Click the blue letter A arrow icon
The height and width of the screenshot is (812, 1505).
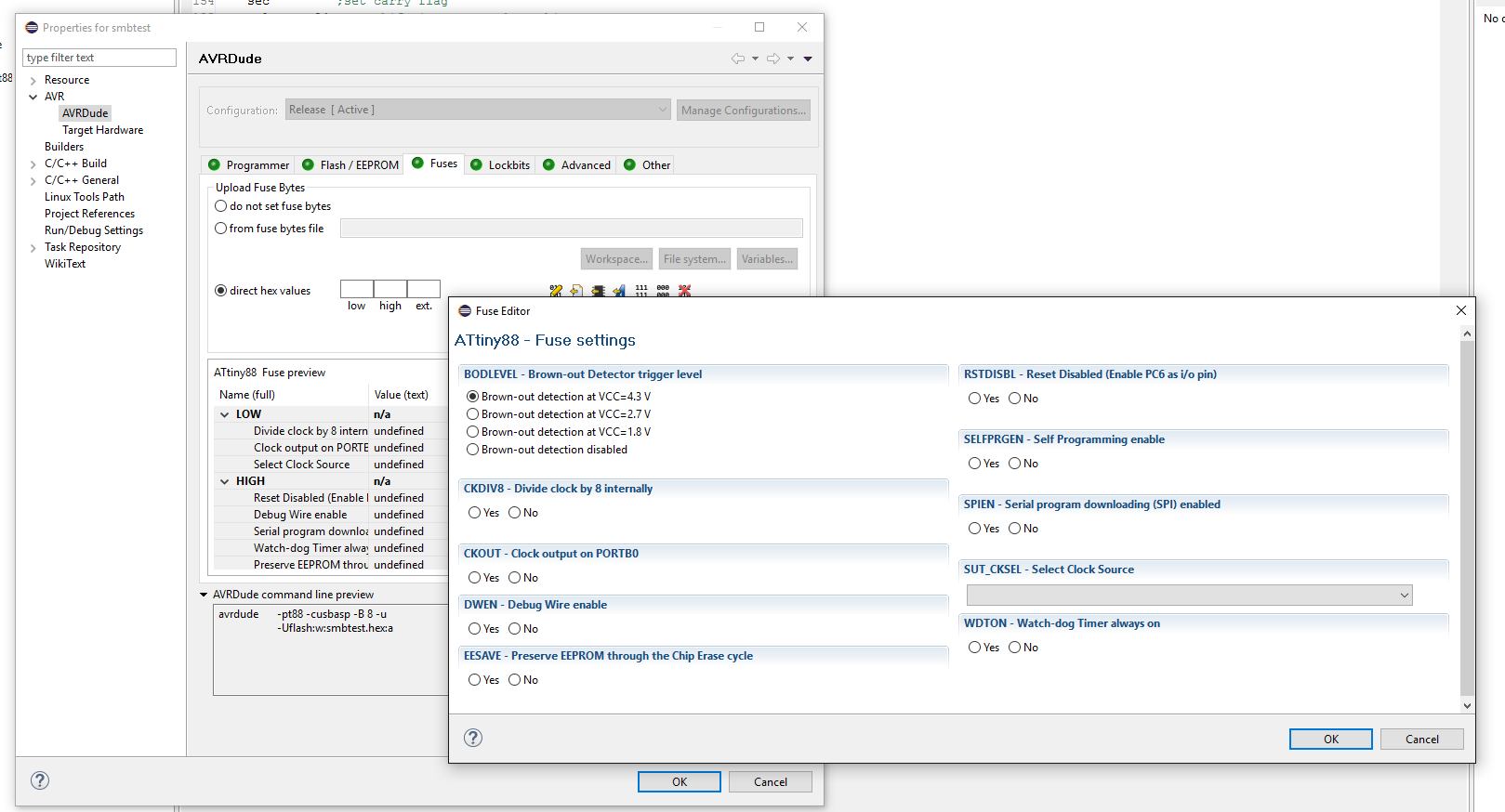click(619, 291)
